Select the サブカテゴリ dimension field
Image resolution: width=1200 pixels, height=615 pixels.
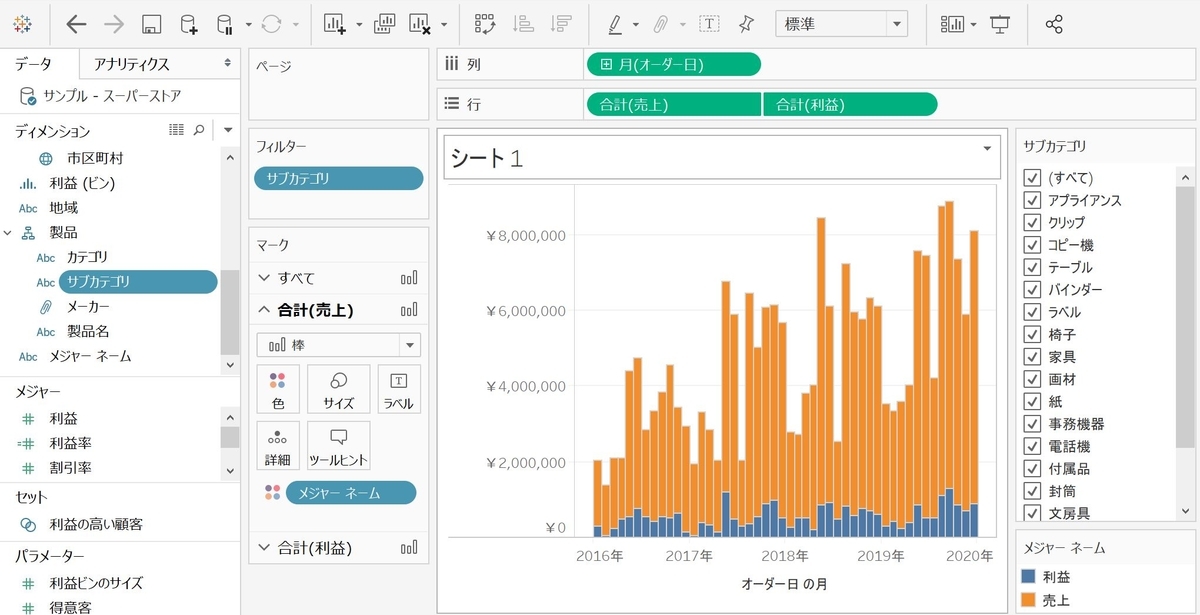137,282
